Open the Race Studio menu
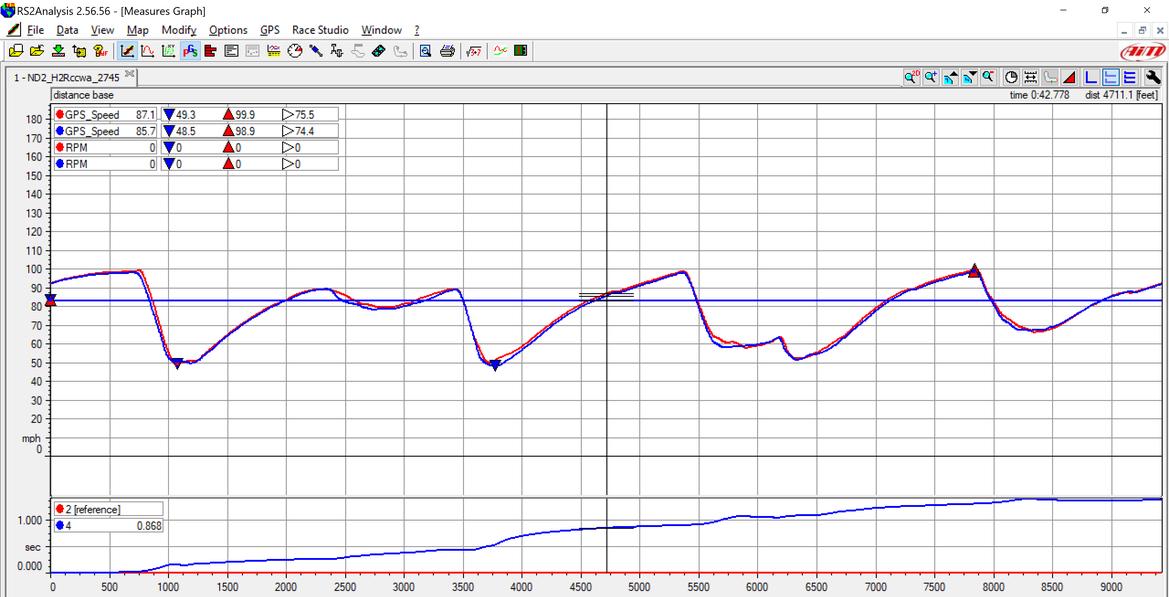The image size is (1169, 597). coord(320,30)
